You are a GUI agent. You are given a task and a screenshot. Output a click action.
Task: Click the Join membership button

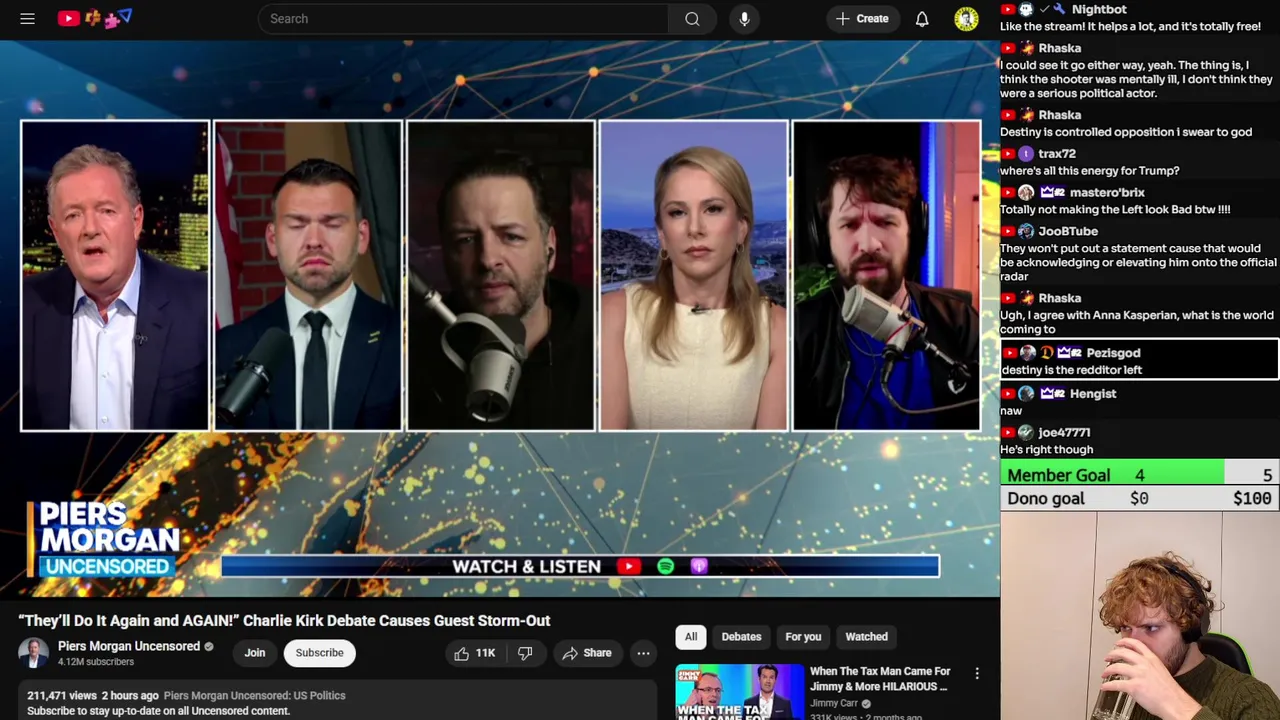click(255, 653)
